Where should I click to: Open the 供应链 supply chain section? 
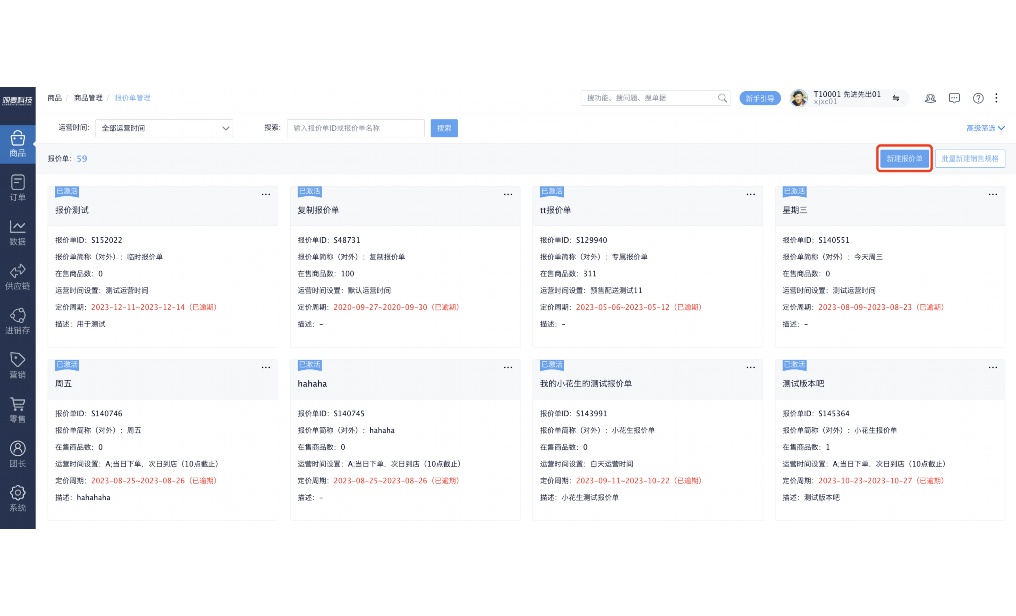click(17, 277)
